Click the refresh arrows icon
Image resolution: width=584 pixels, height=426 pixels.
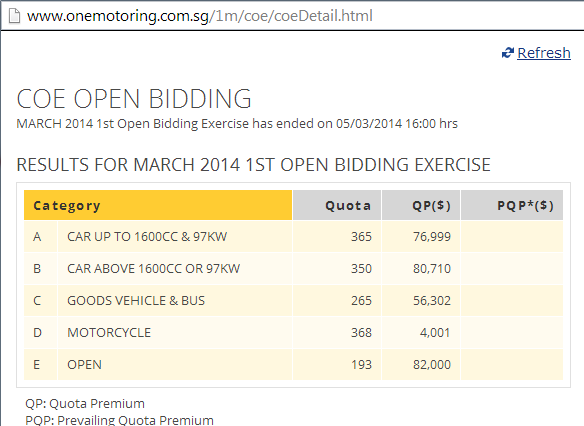508,53
